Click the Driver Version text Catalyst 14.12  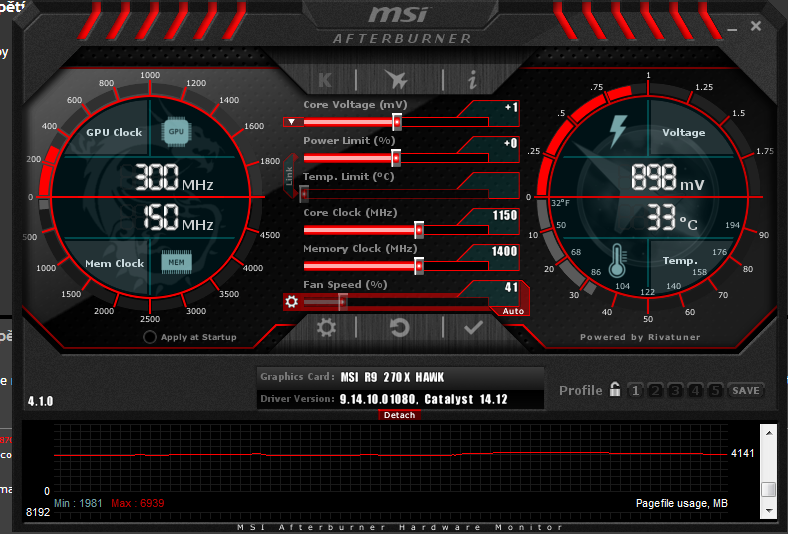tap(466, 399)
